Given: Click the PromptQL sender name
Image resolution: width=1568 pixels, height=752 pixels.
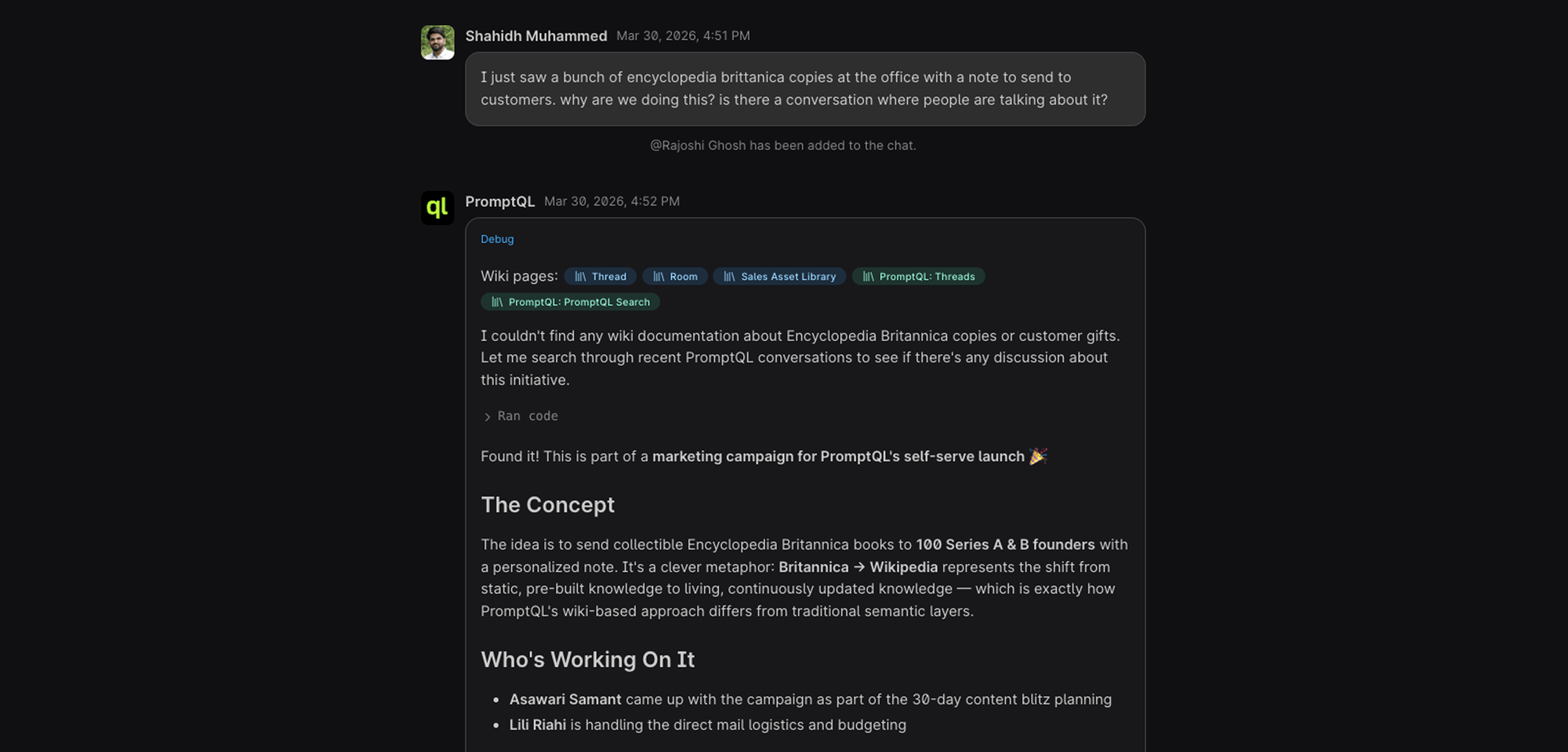Looking at the screenshot, I should point(499,202).
